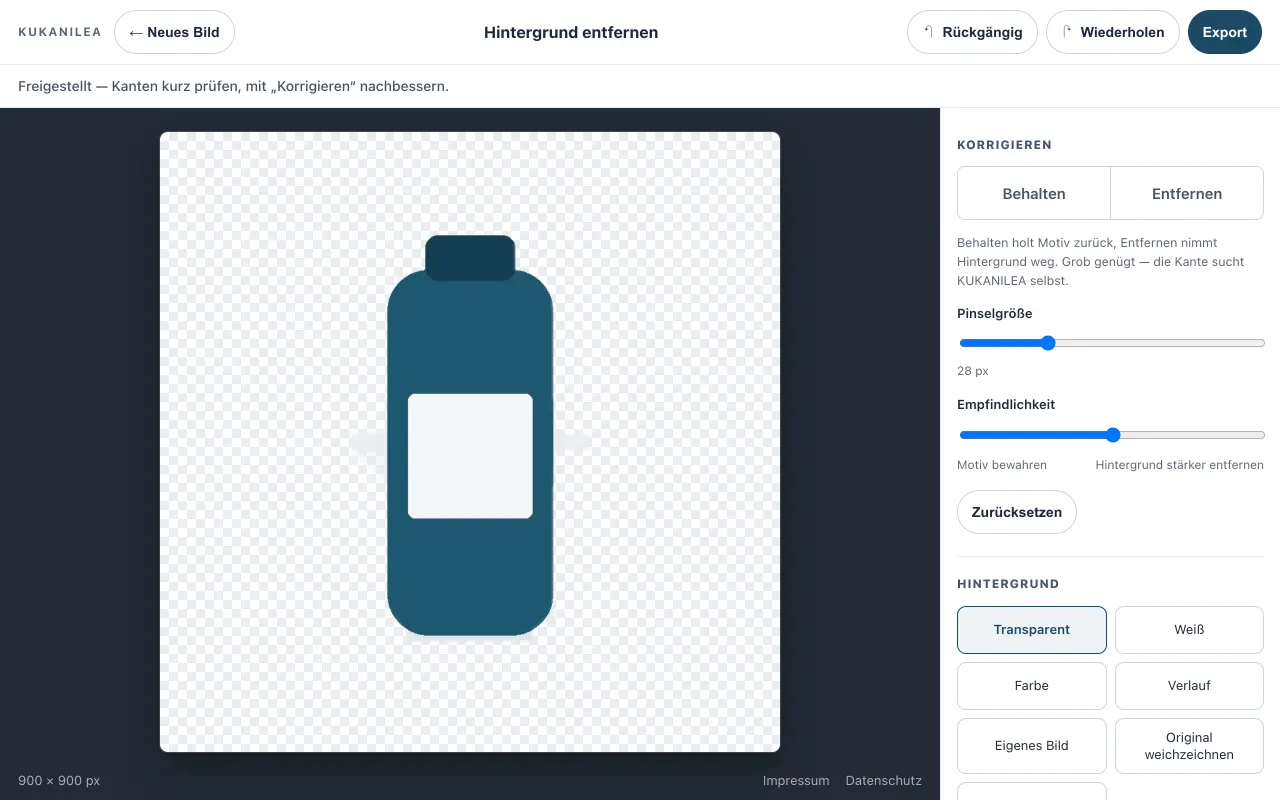Click the white label on the bottle
The height and width of the screenshot is (800, 1280).
470,456
